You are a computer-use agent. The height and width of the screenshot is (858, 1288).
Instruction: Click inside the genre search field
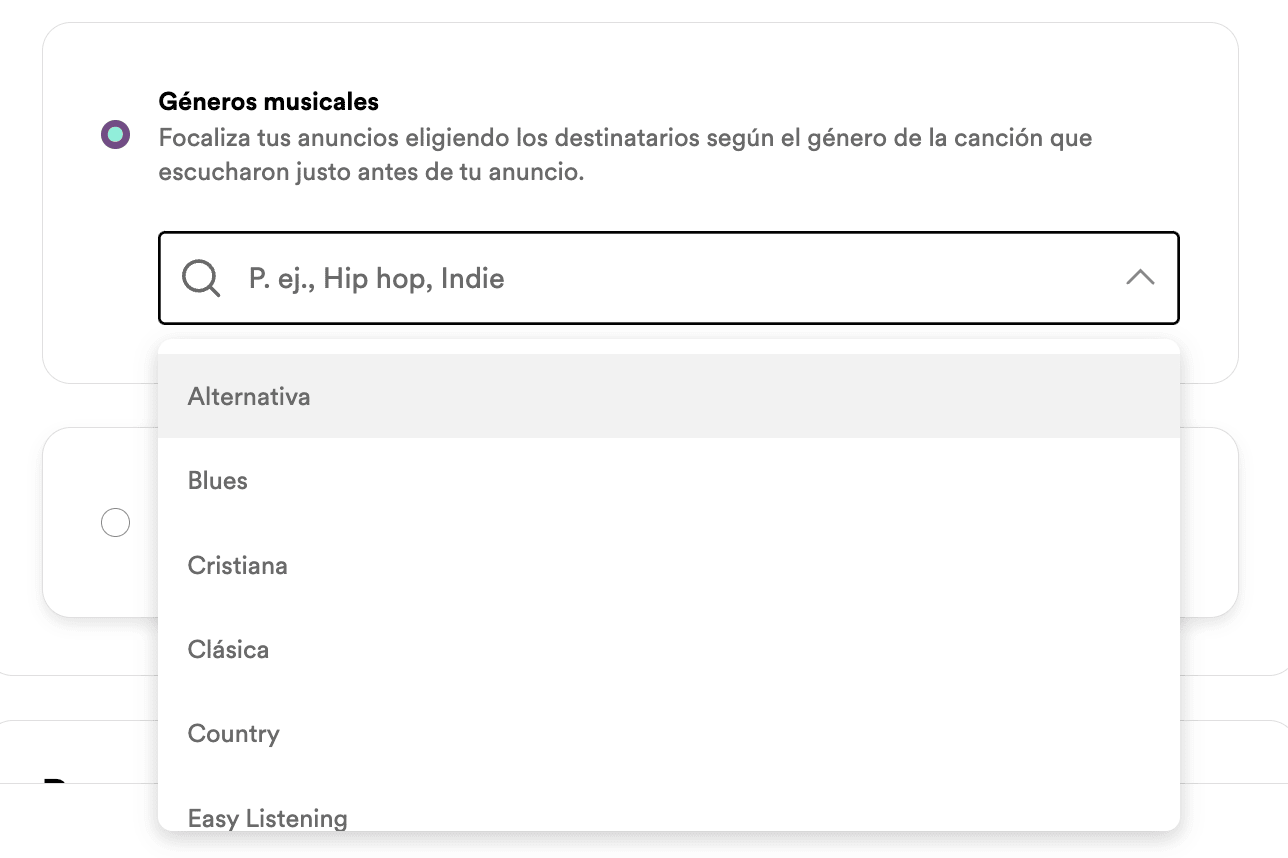pos(600,278)
